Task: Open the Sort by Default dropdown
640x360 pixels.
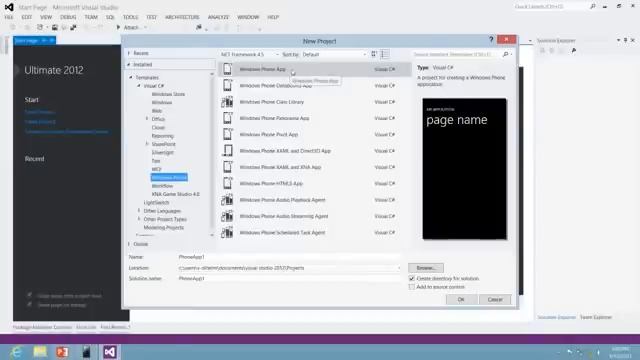Action: (x=334, y=54)
